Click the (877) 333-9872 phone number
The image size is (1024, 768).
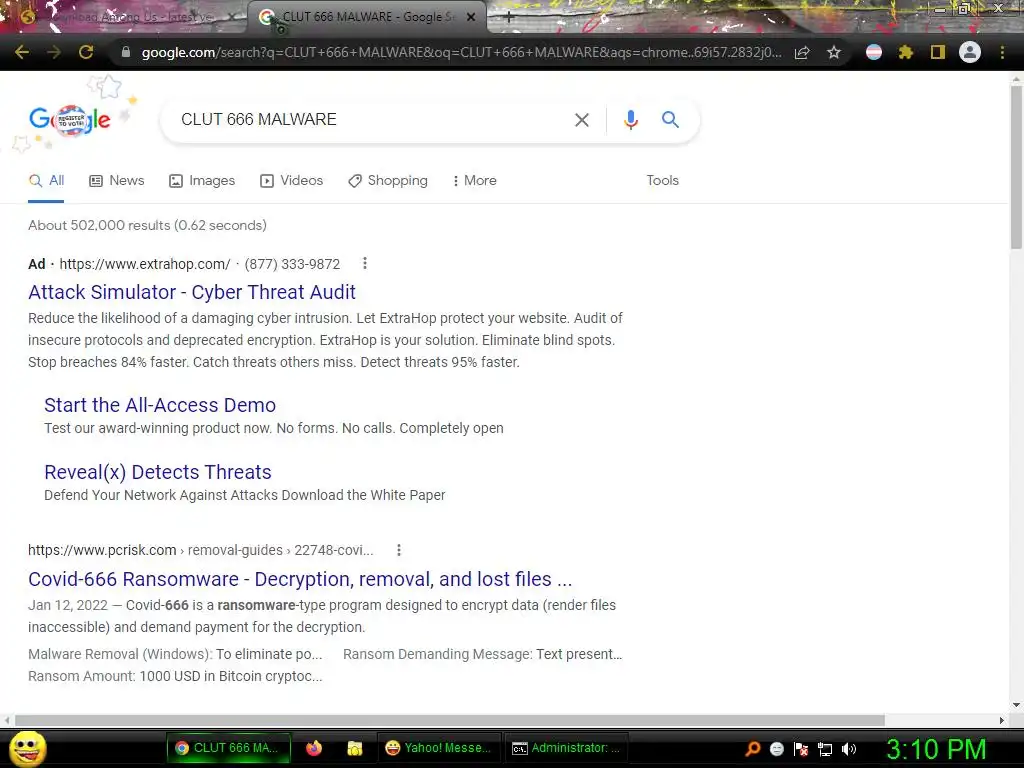pyautogui.click(x=292, y=264)
